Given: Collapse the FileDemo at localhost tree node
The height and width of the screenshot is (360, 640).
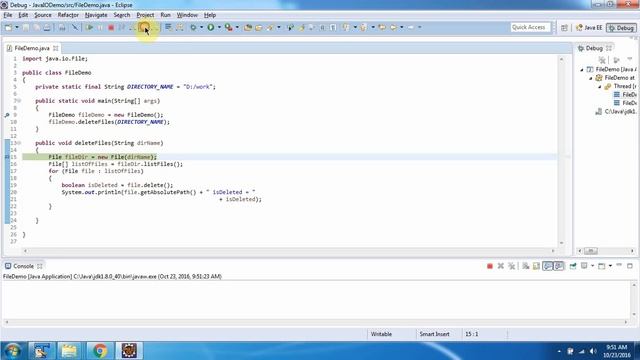Looking at the screenshot, I should pyautogui.click(x=591, y=78).
